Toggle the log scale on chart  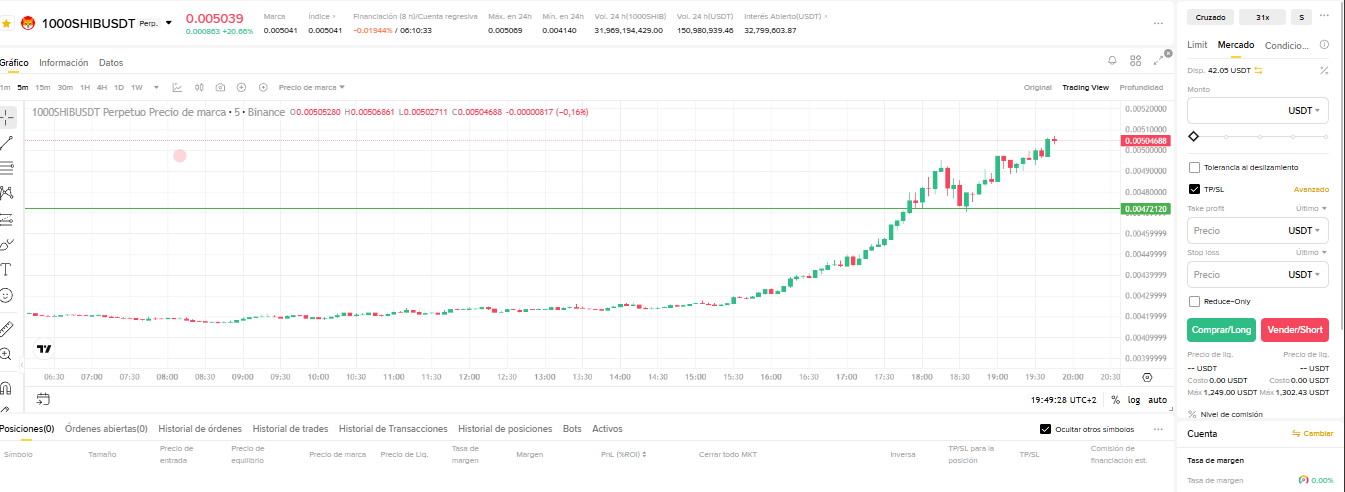point(1134,399)
